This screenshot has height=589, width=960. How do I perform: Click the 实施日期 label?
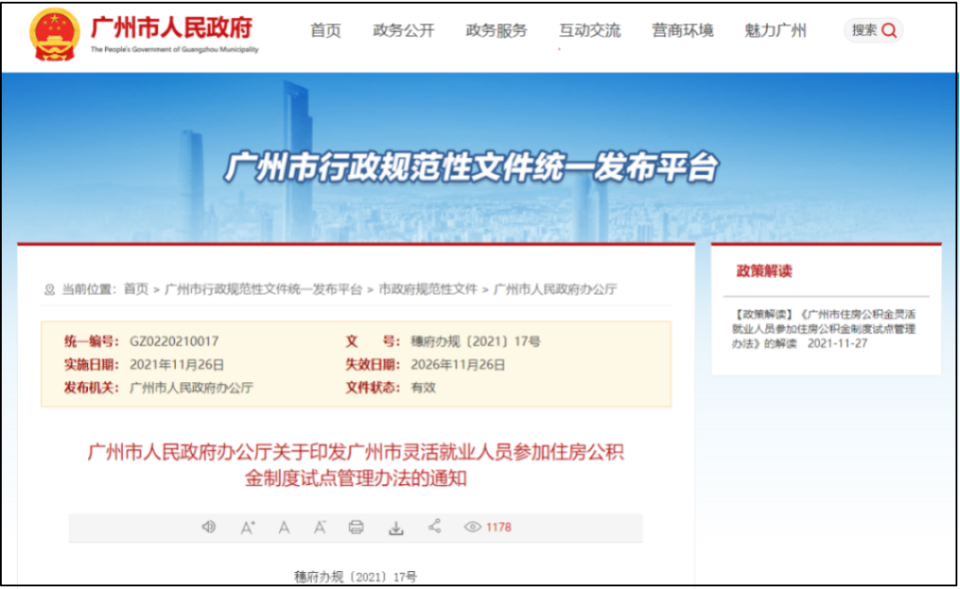tap(91, 365)
